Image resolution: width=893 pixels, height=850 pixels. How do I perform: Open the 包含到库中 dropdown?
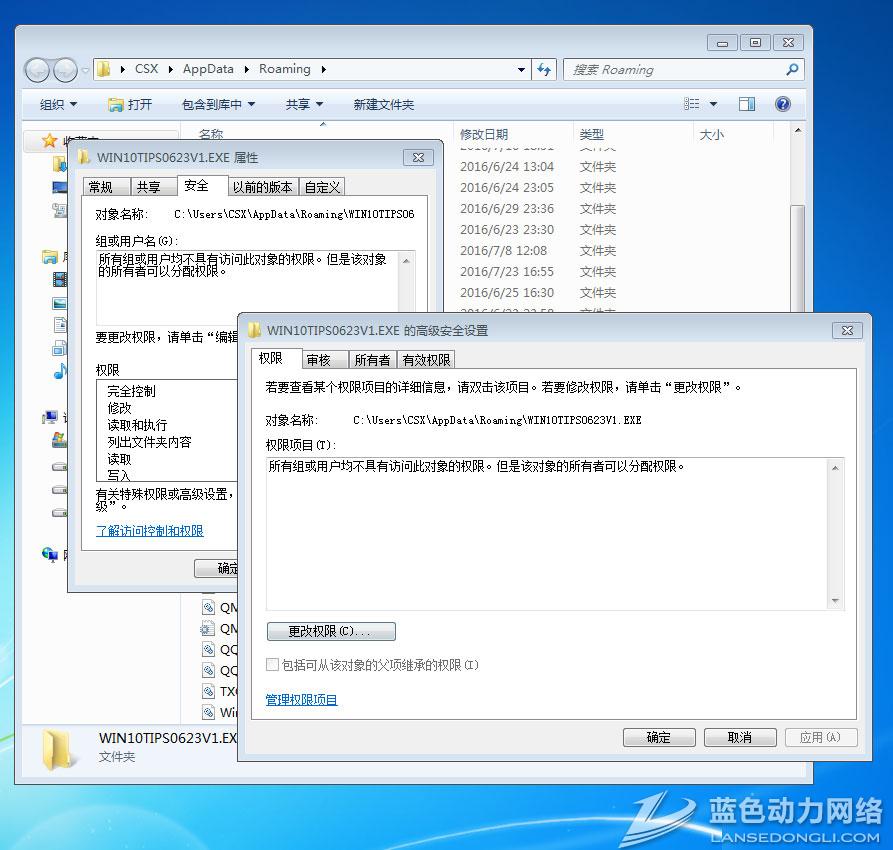click(218, 104)
